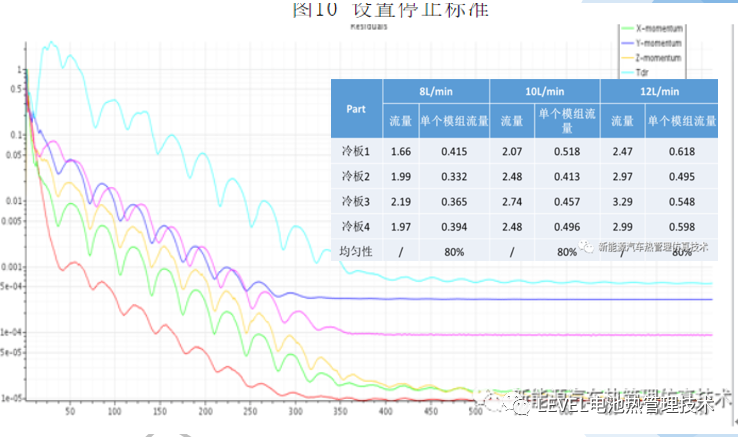Image resolution: width=738 pixels, height=437 pixels.
Task: Click the 80% value under 10L/min
Action: 567,252
